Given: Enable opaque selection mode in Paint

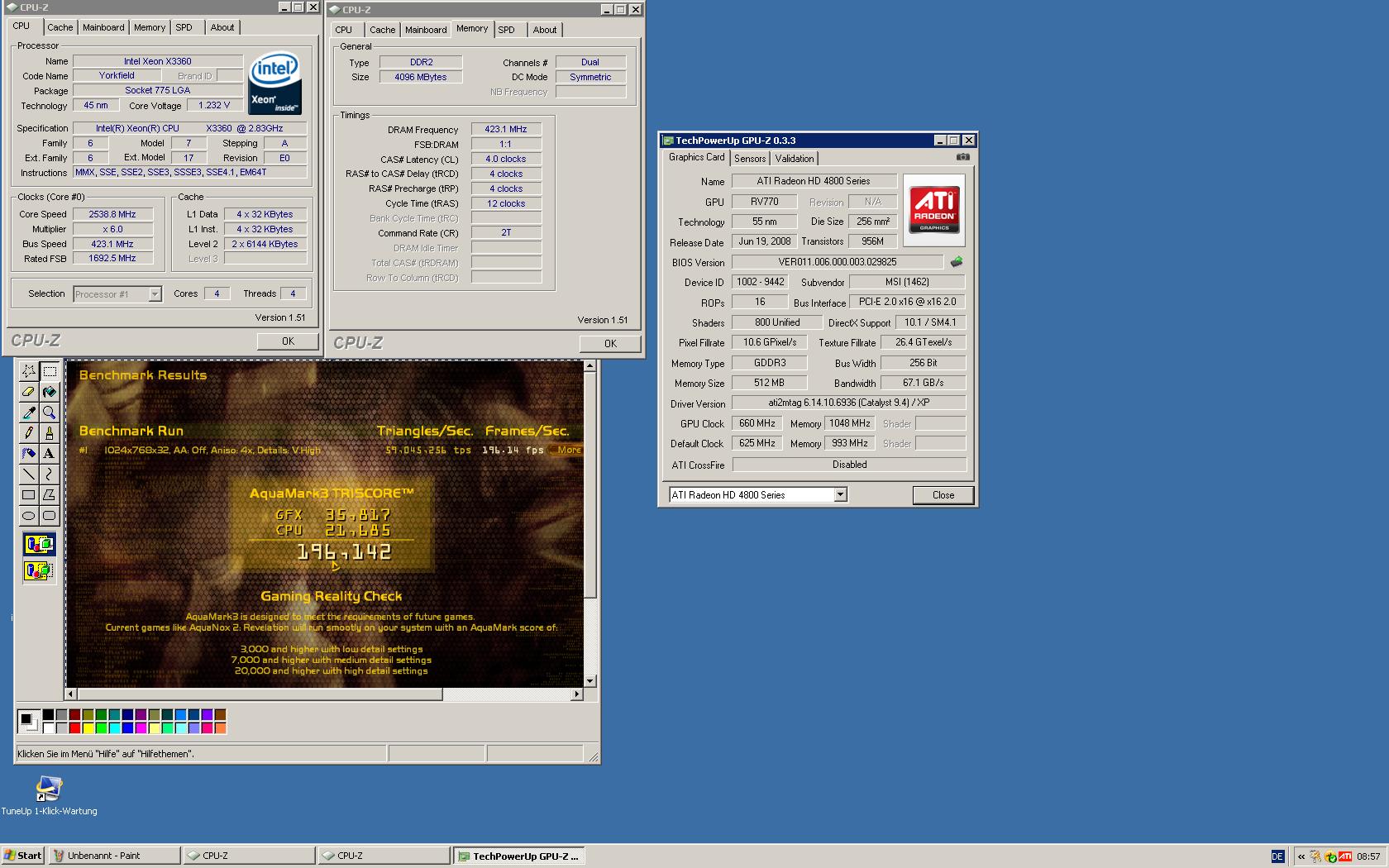Looking at the screenshot, I should point(39,545).
